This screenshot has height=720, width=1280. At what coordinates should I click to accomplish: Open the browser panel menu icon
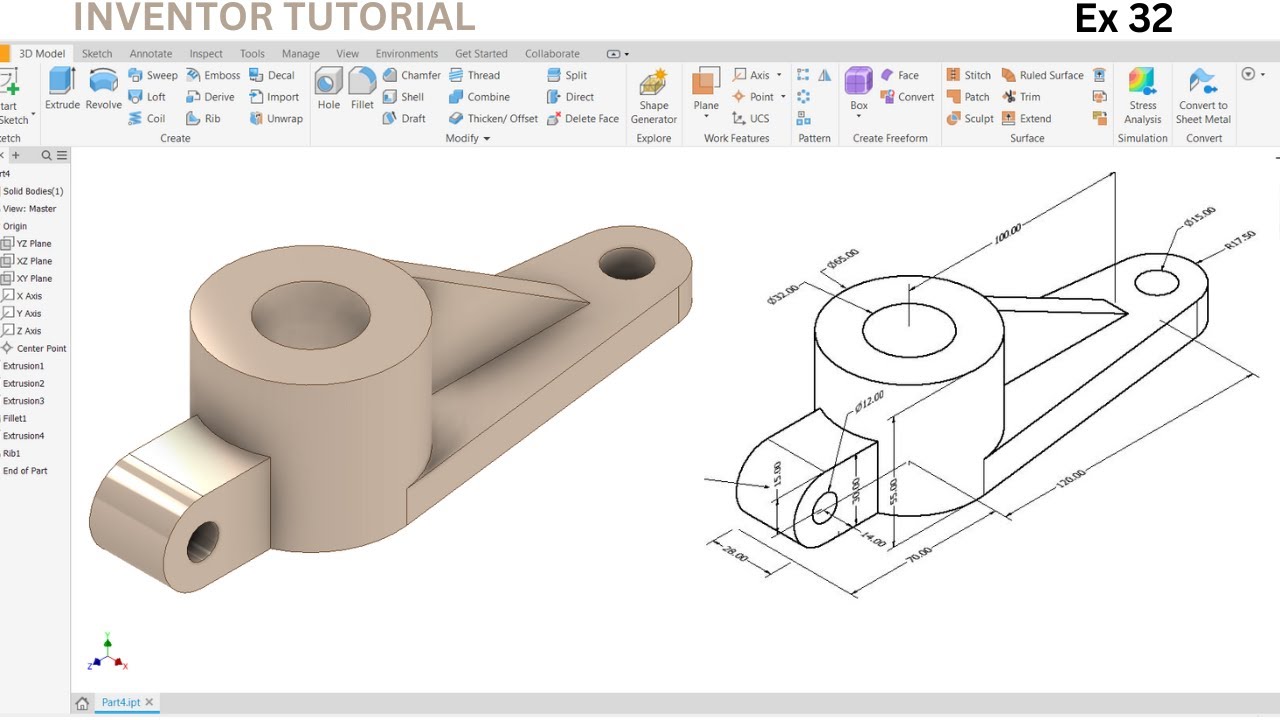62,156
